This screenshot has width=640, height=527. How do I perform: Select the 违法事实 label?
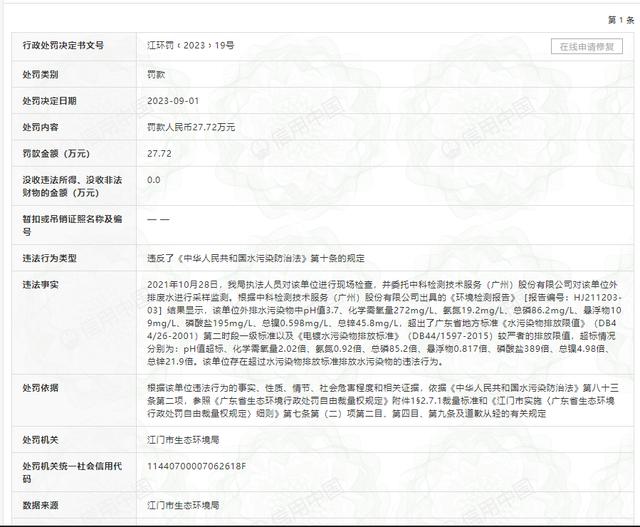(40, 285)
